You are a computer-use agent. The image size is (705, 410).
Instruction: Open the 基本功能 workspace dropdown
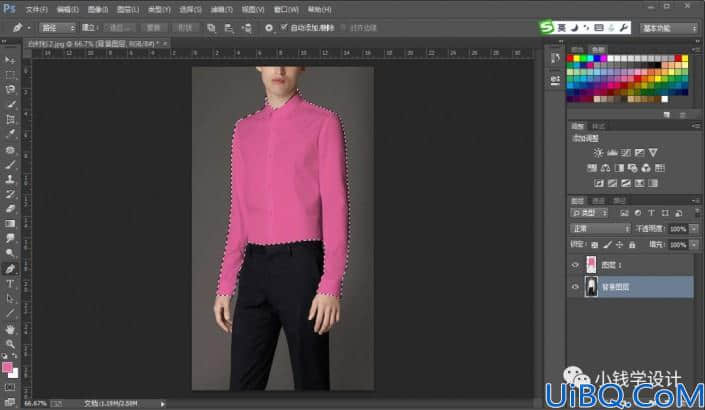click(669, 28)
